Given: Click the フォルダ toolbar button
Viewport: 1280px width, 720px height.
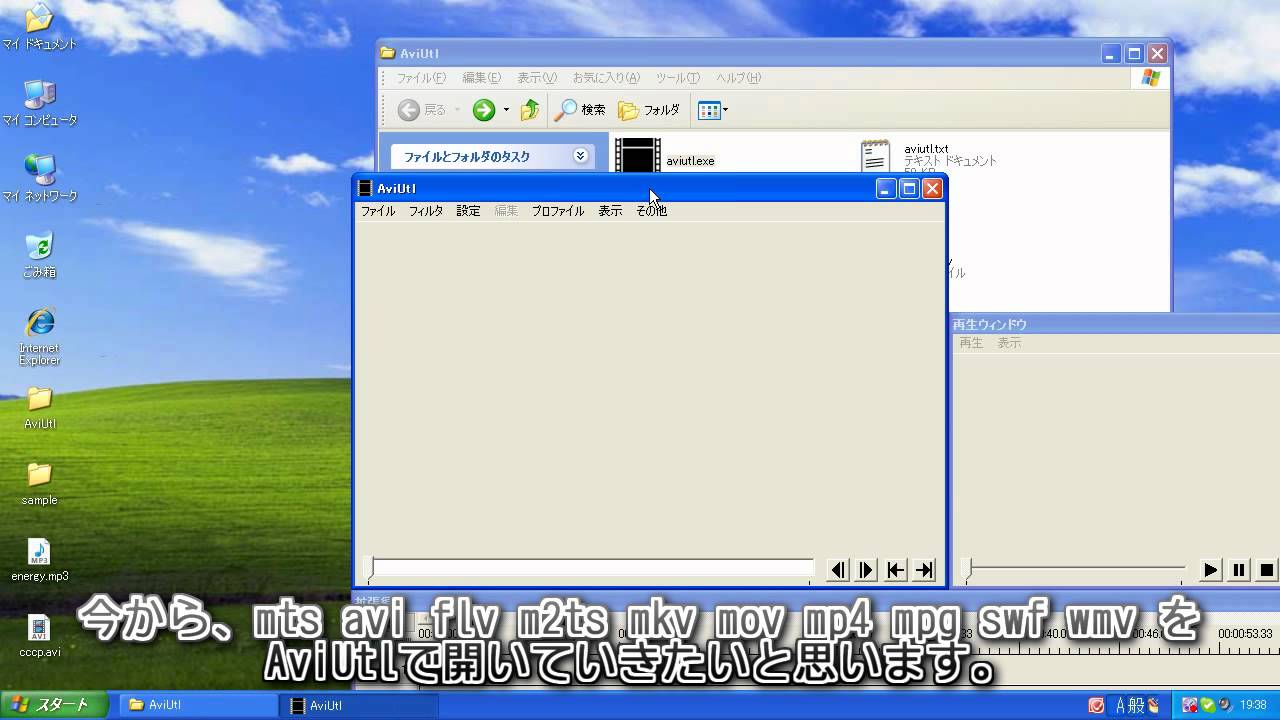Looking at the screenshot, I should 649,110.
